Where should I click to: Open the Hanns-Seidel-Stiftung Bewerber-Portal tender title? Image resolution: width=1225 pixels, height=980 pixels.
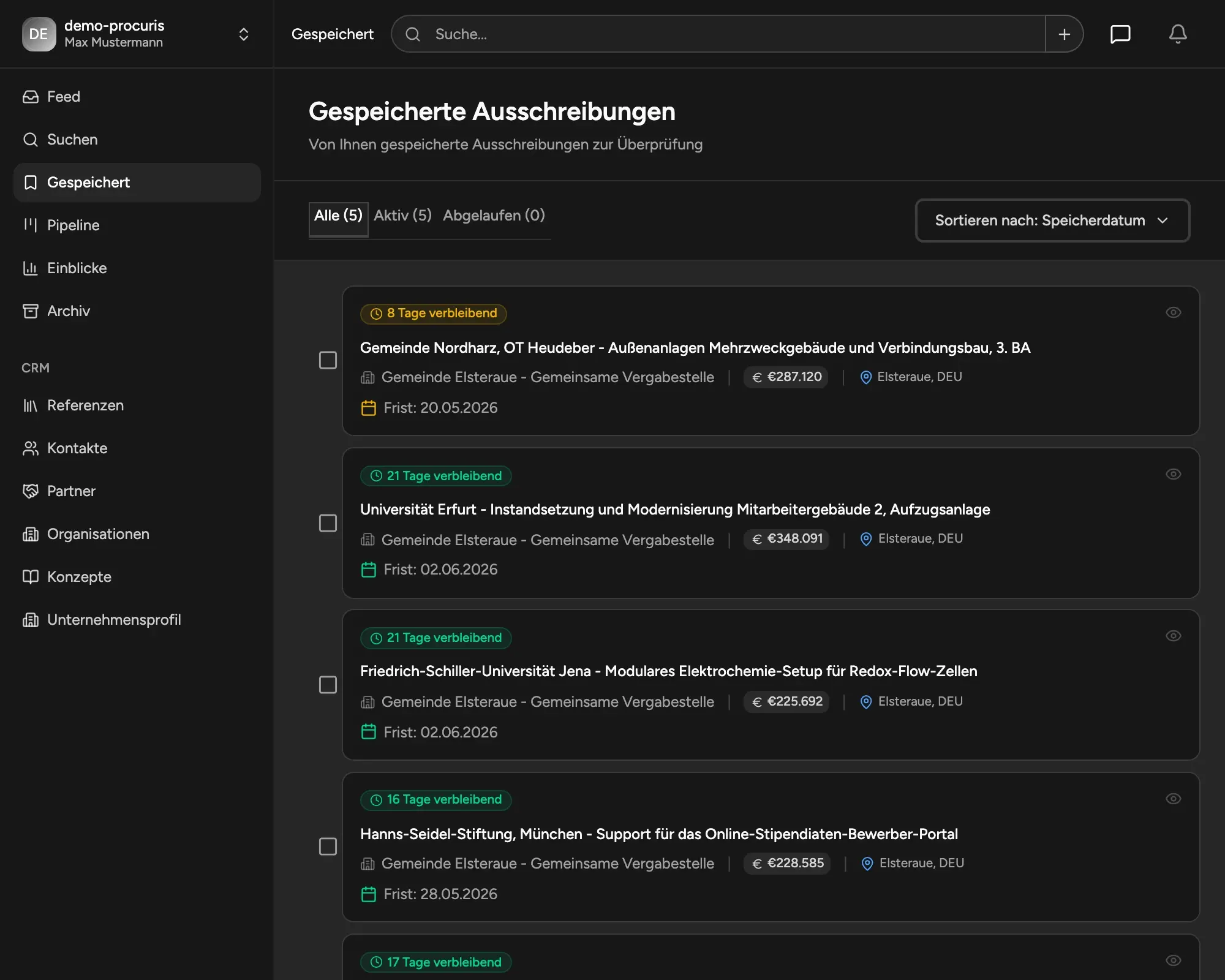(659, 834)
